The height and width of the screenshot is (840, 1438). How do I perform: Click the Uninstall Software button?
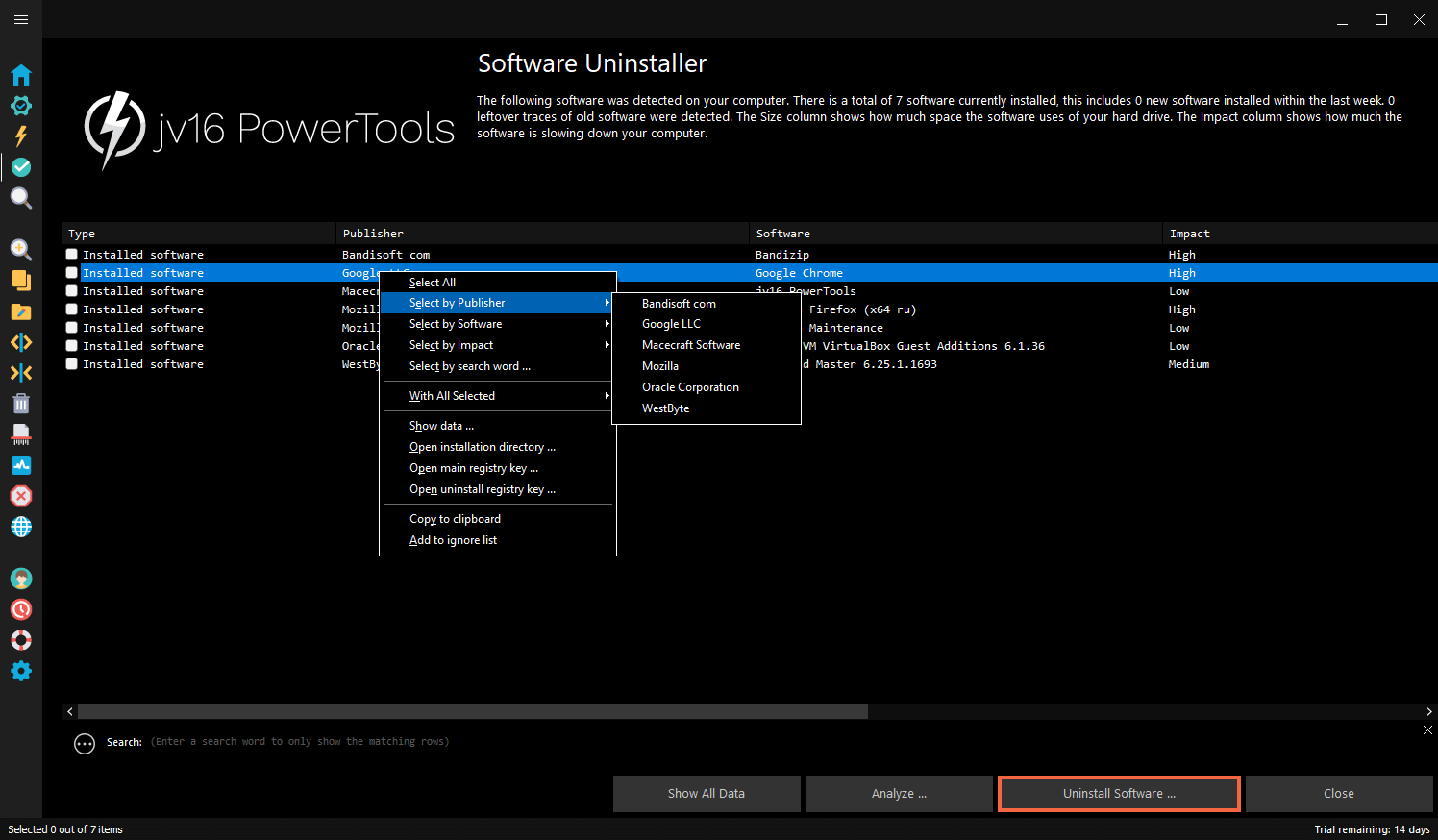tap(1119, 794)
